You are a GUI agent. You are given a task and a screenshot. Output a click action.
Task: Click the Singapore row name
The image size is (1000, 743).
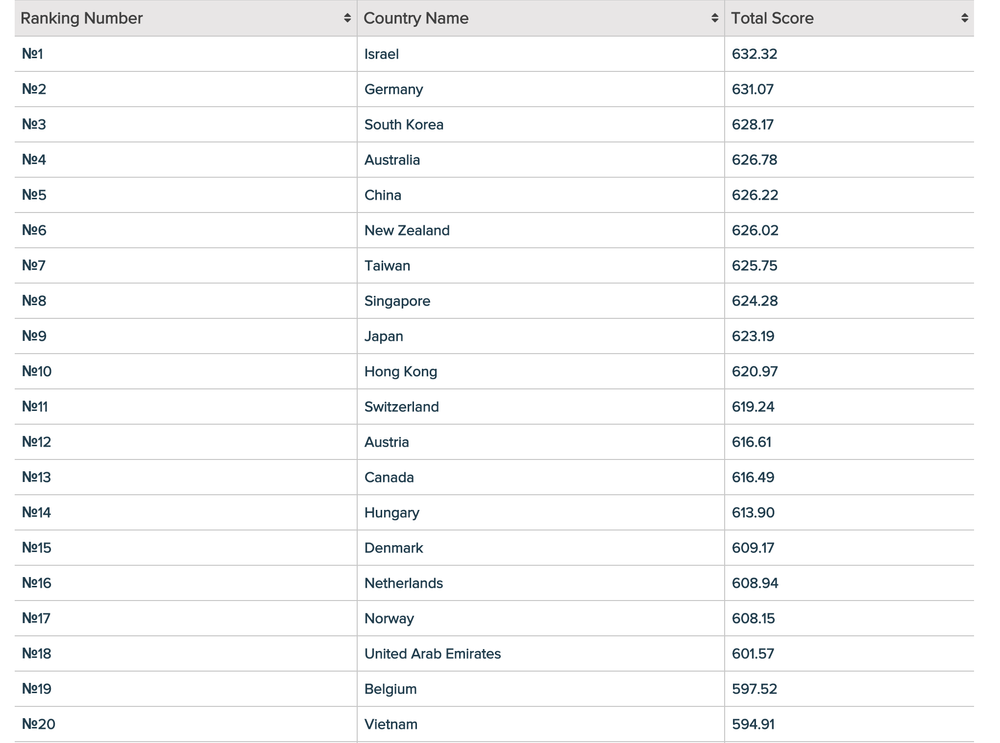pyautogui.click(x=397, y=301)
